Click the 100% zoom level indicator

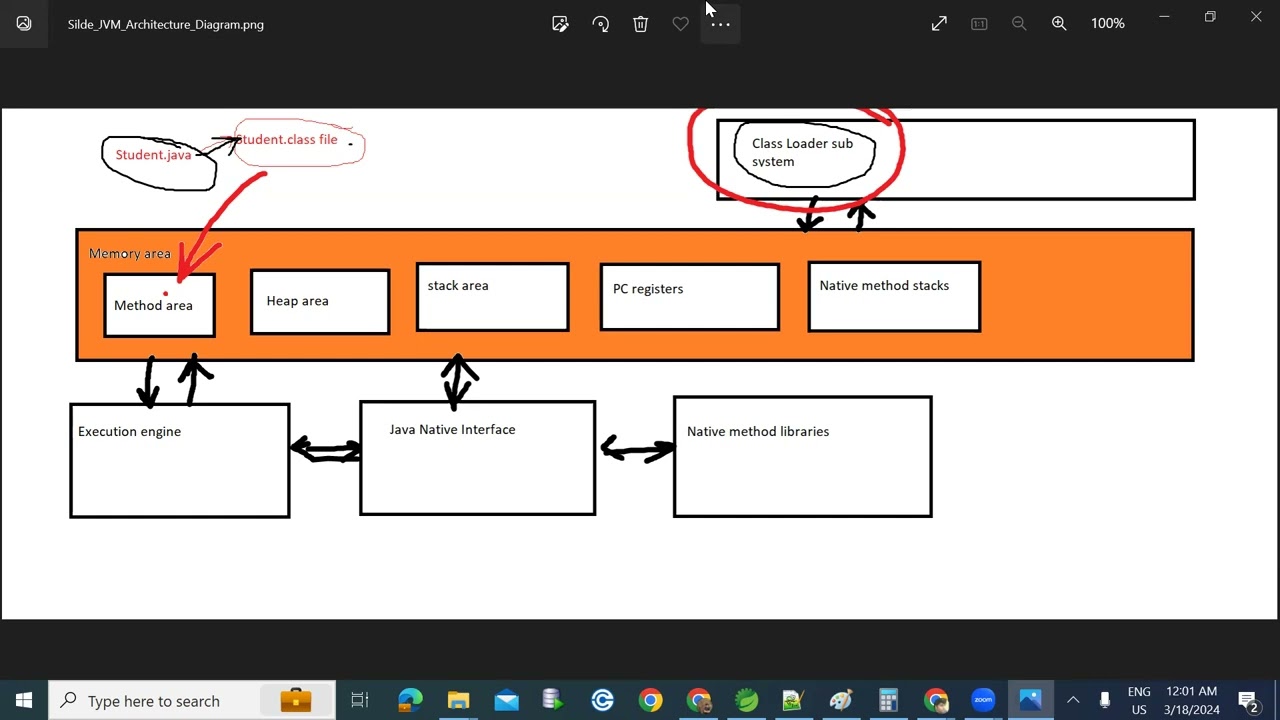pos(1108,23)
